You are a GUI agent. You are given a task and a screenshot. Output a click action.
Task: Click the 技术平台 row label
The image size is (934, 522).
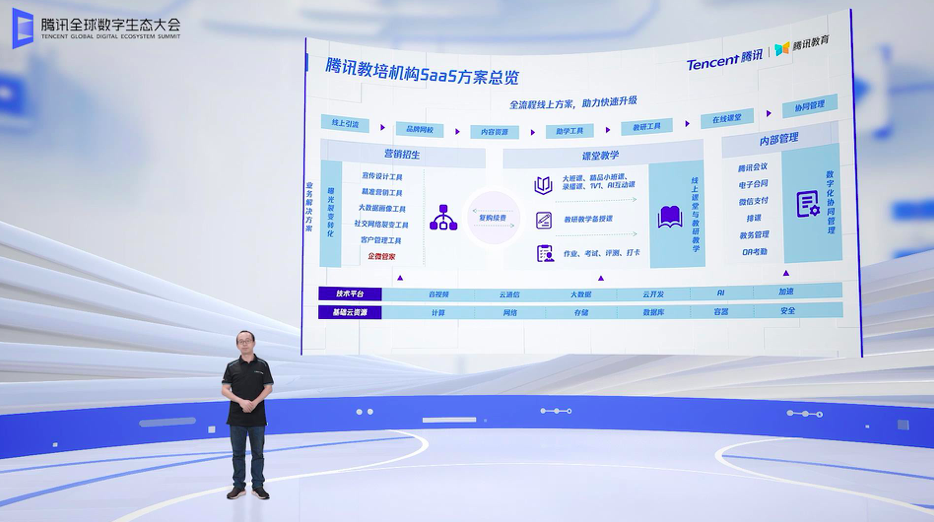tap(350, 294)
